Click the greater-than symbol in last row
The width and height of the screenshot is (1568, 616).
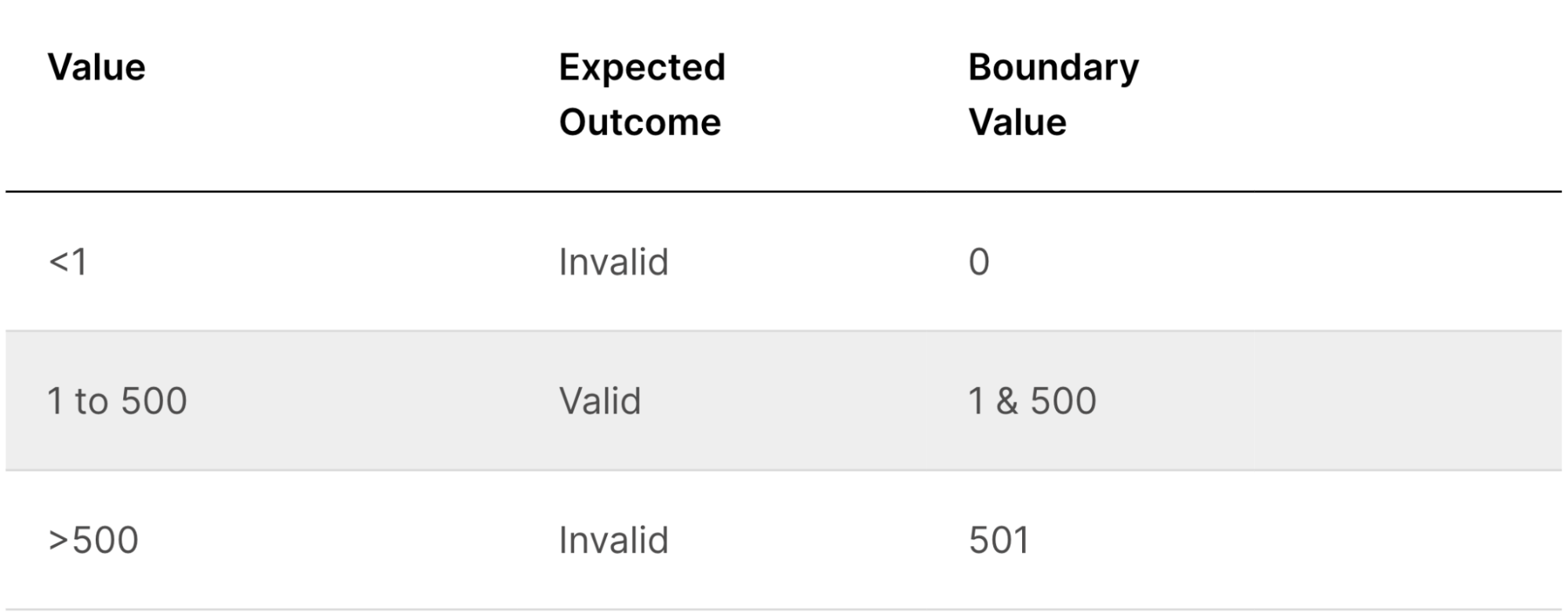pyautogui.click(x=58, y=541)
